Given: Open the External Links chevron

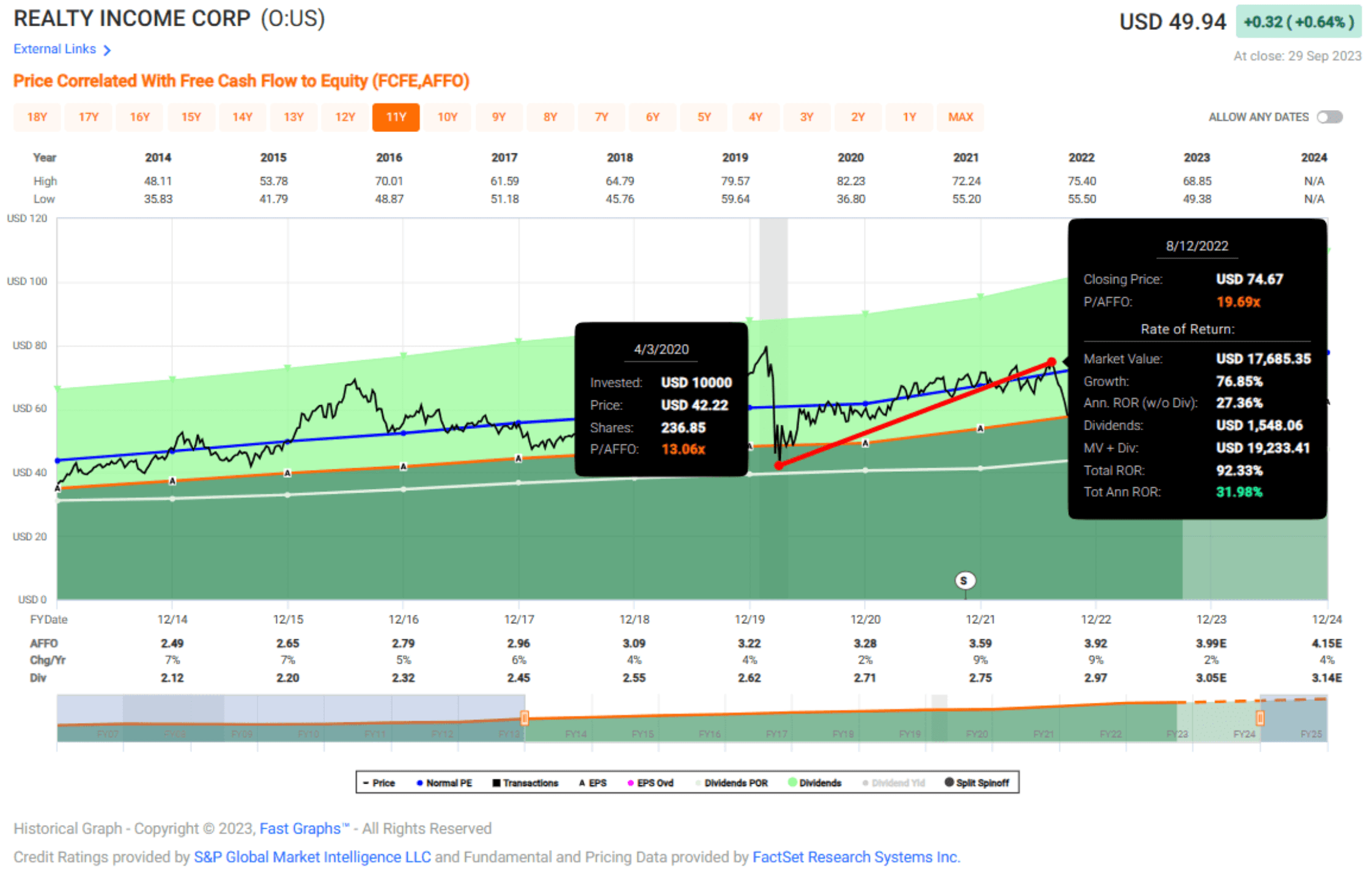Looking at the screenshot, I should pyautogui.click(x=107, y=50).
